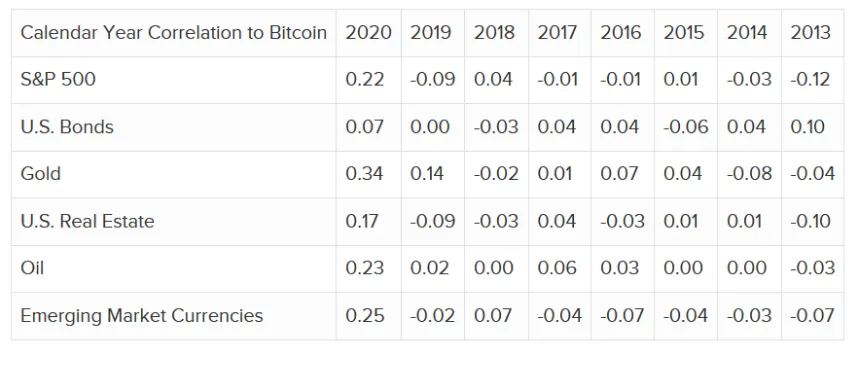
Task: Click Emerging Market Currencies 2020 value 0.25
Action: coord(365,316)
